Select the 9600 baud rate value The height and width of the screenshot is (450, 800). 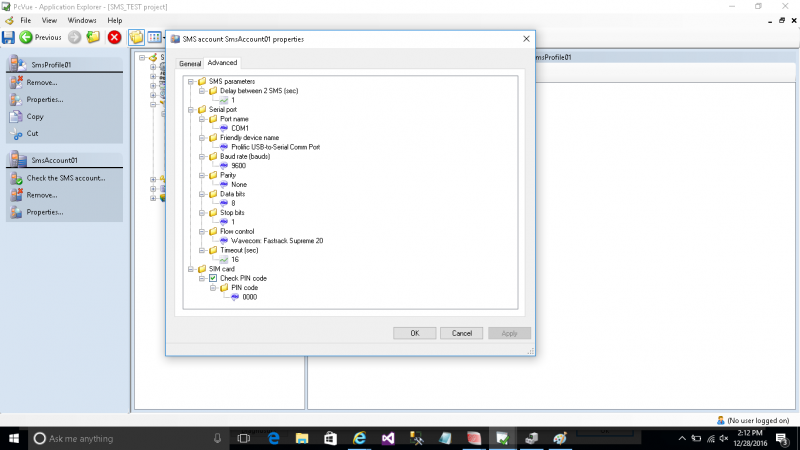click(x=238, y=166)
